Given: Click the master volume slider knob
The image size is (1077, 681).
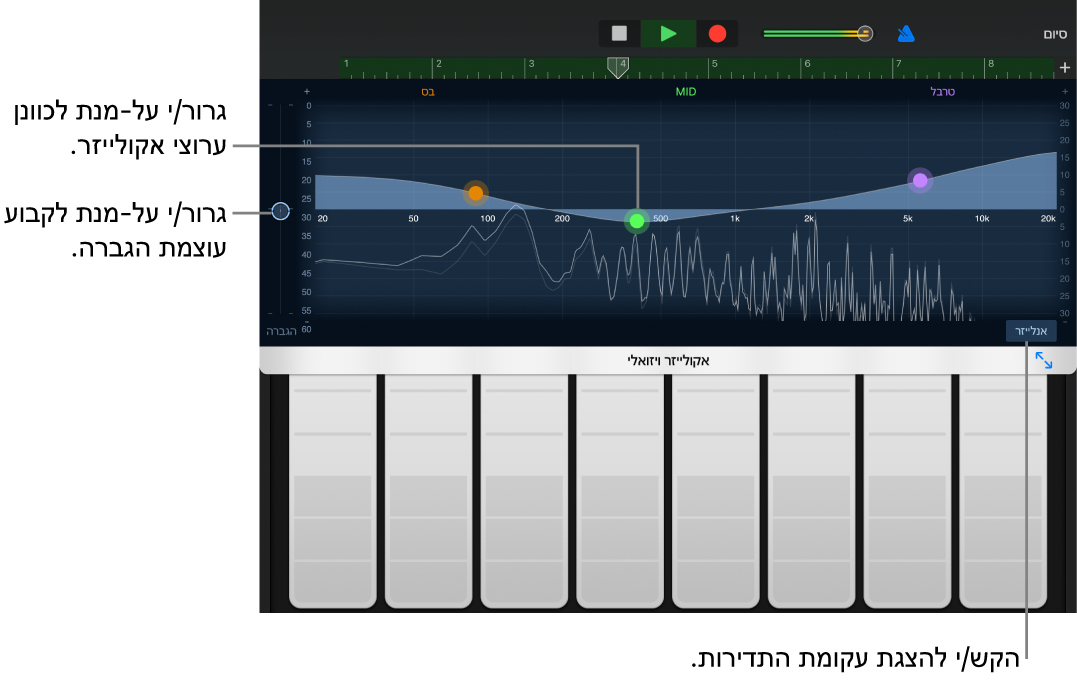Looking at the screenshot, I should coord(865,33).
